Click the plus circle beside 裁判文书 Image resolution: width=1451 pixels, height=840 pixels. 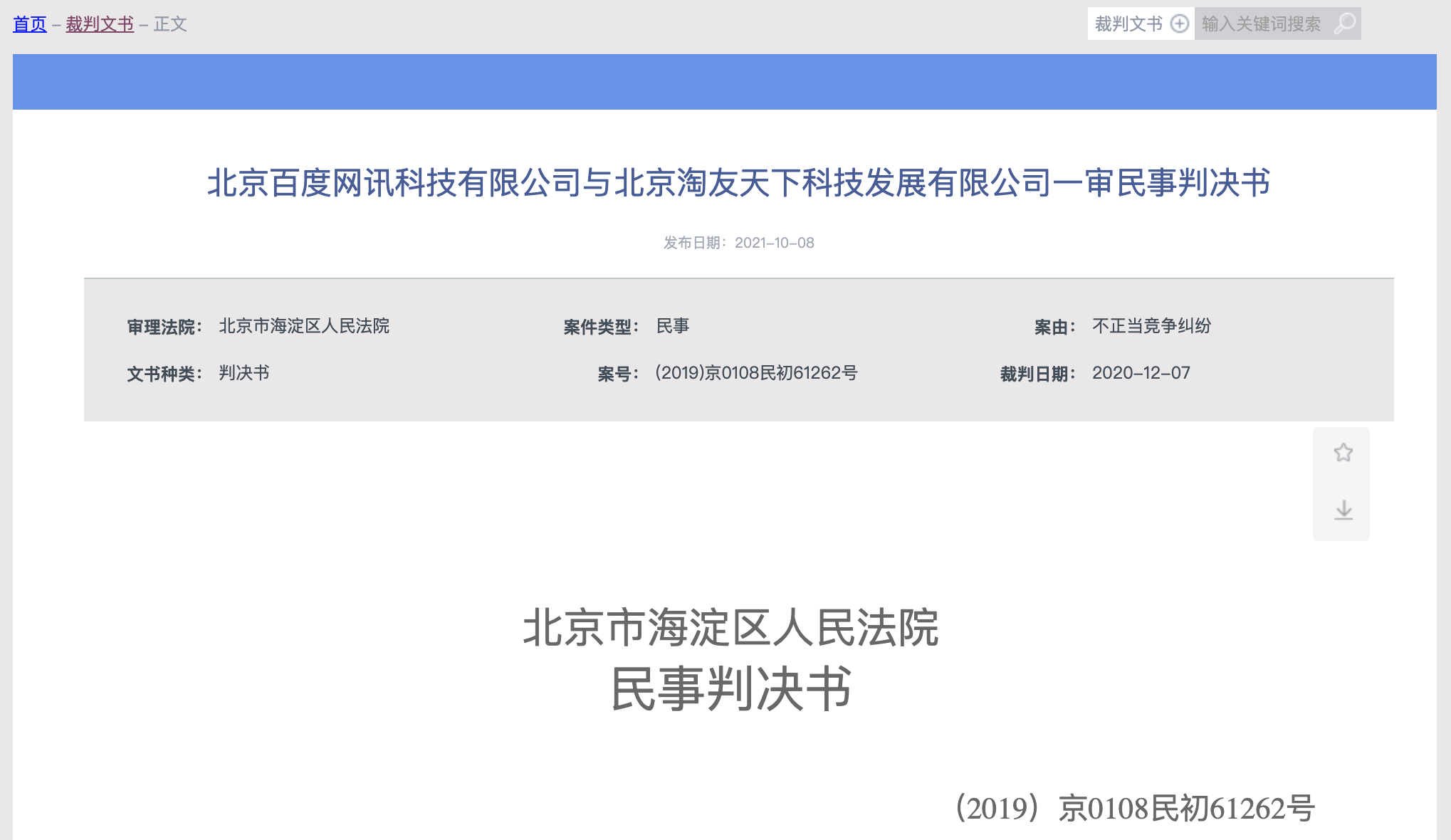1180,23
